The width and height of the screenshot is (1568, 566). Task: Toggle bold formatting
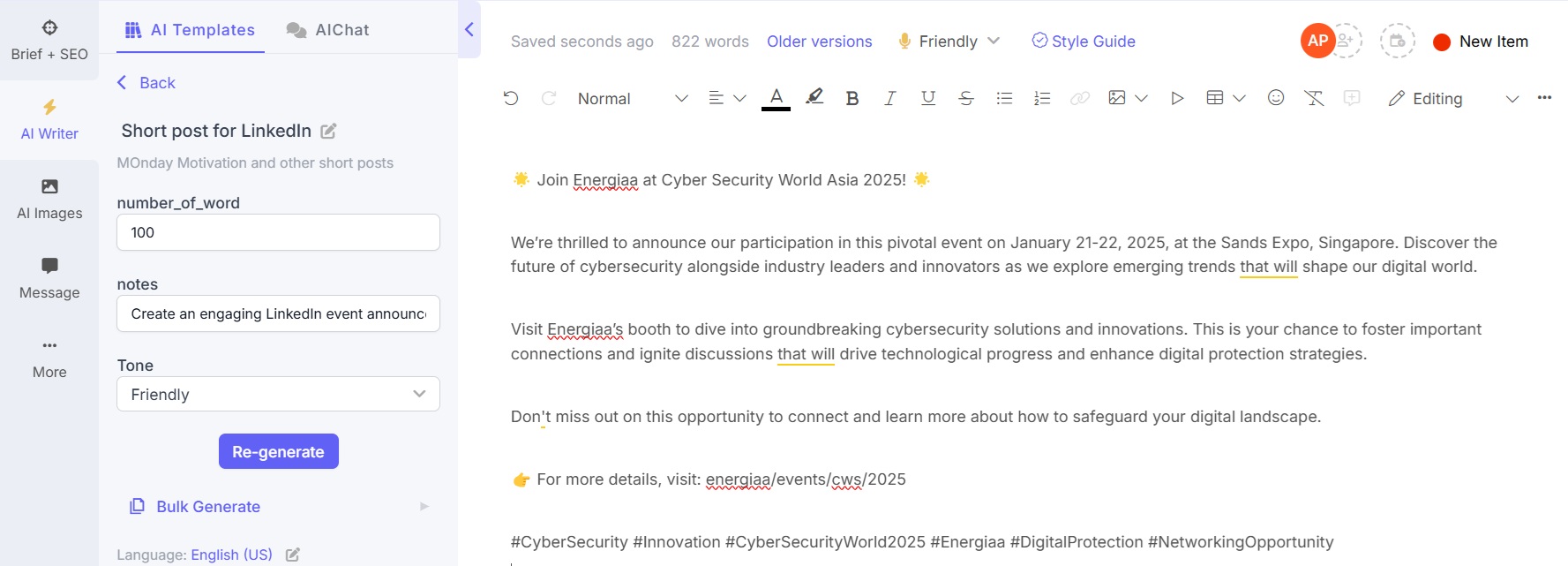pyautogui.click(x=852, y=98)
